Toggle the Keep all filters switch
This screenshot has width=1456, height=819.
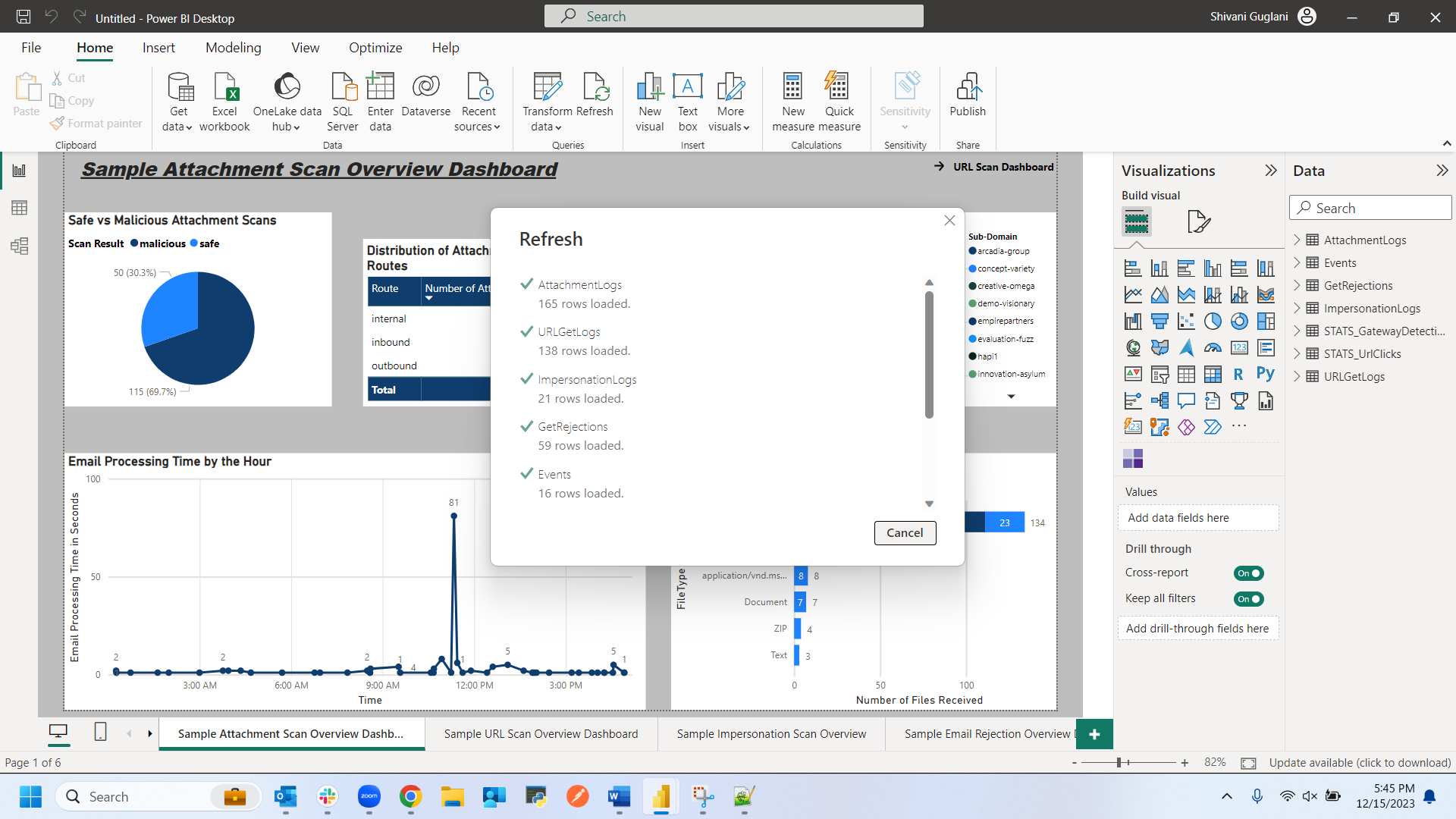[1248, 599]
